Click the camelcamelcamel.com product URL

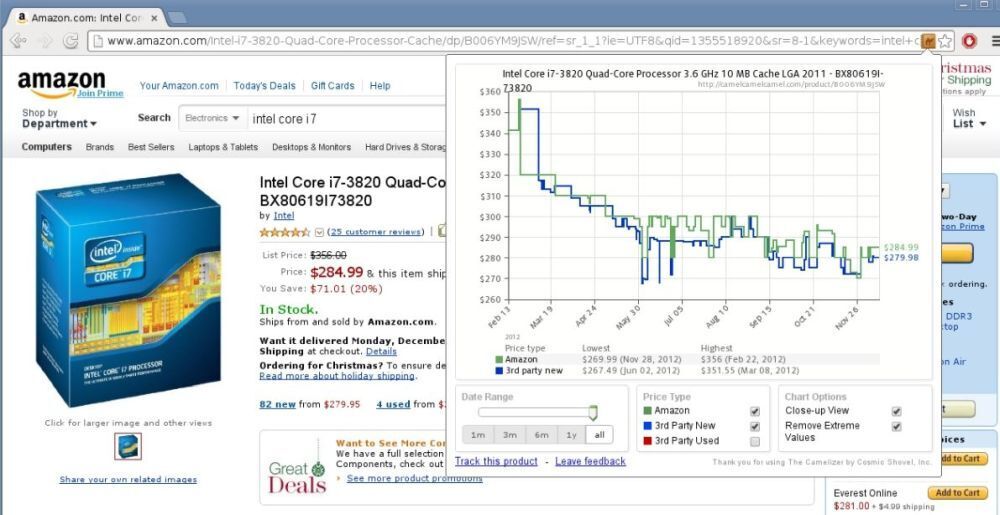(791, 84)
